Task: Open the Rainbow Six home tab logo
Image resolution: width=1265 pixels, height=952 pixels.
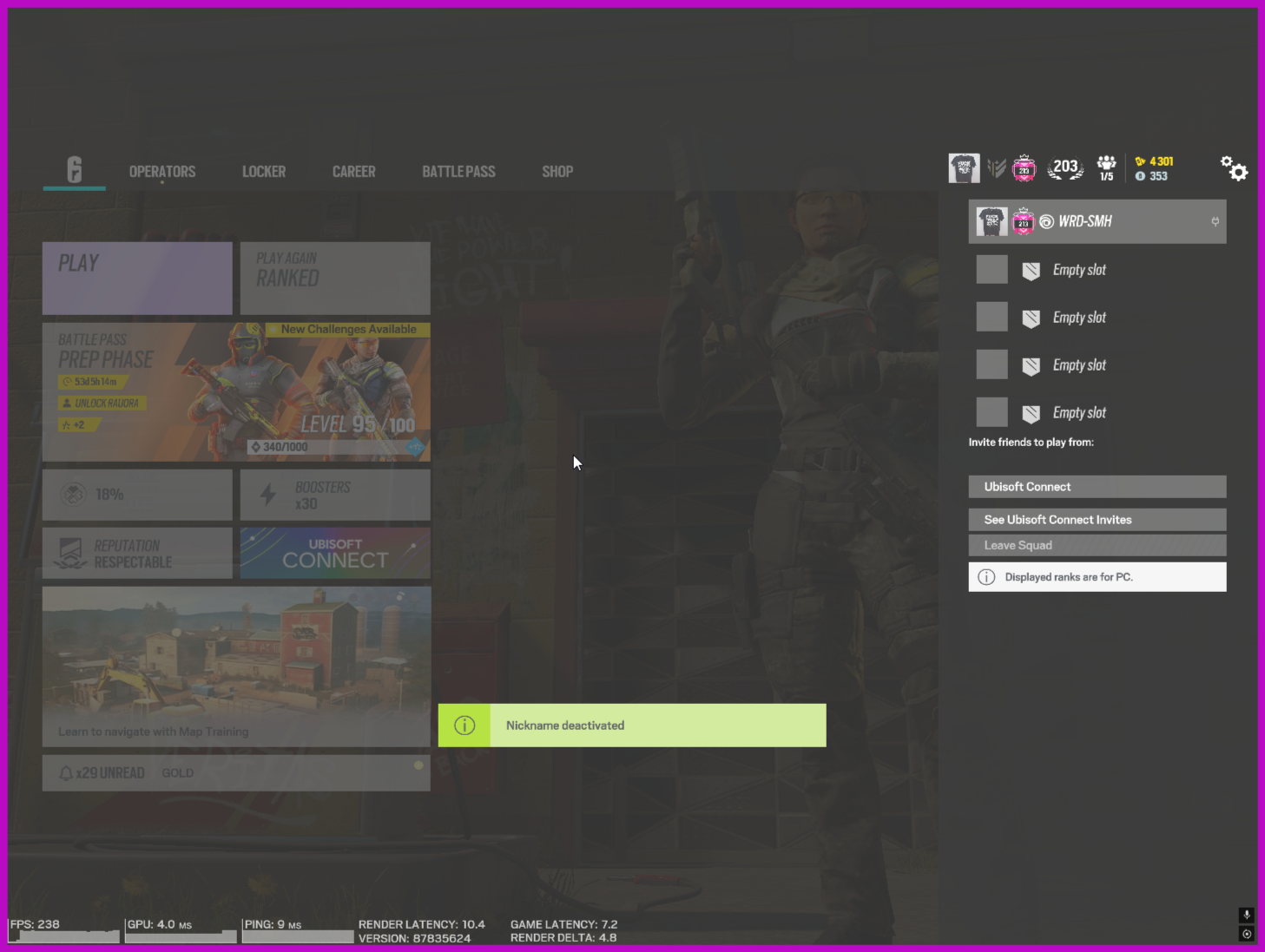Action: (75, 170)
